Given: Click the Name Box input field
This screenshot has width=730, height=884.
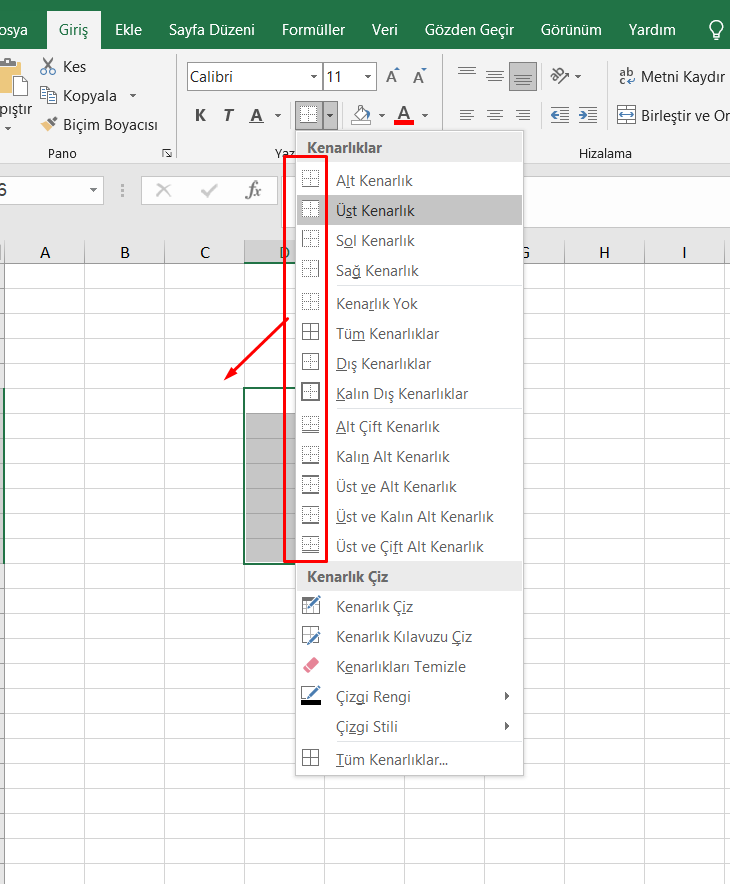Looking at the screenshot, I should pyautogui.click(x=43, y=190).
